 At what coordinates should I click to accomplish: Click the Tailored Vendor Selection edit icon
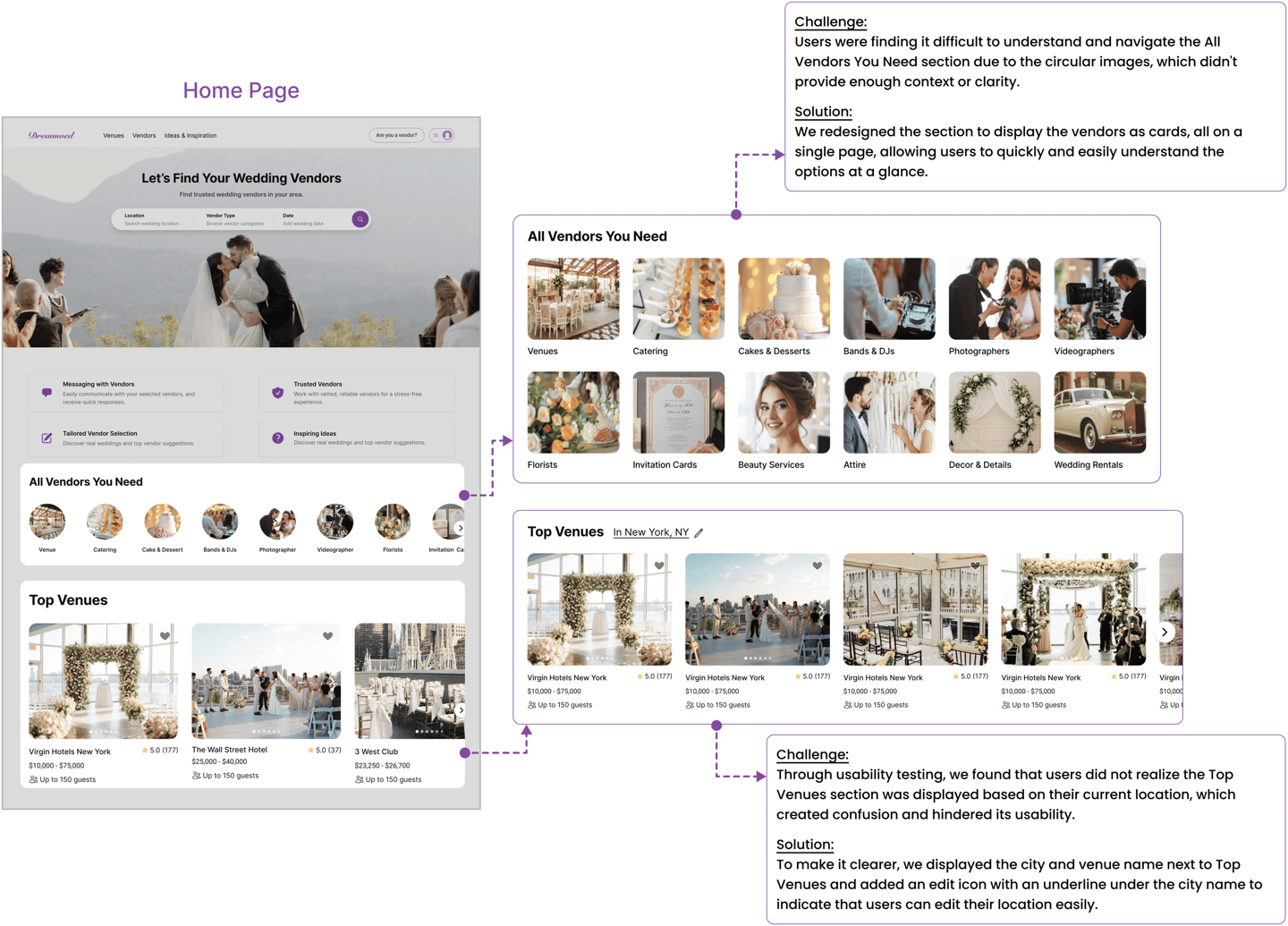[x=47, y=438]
